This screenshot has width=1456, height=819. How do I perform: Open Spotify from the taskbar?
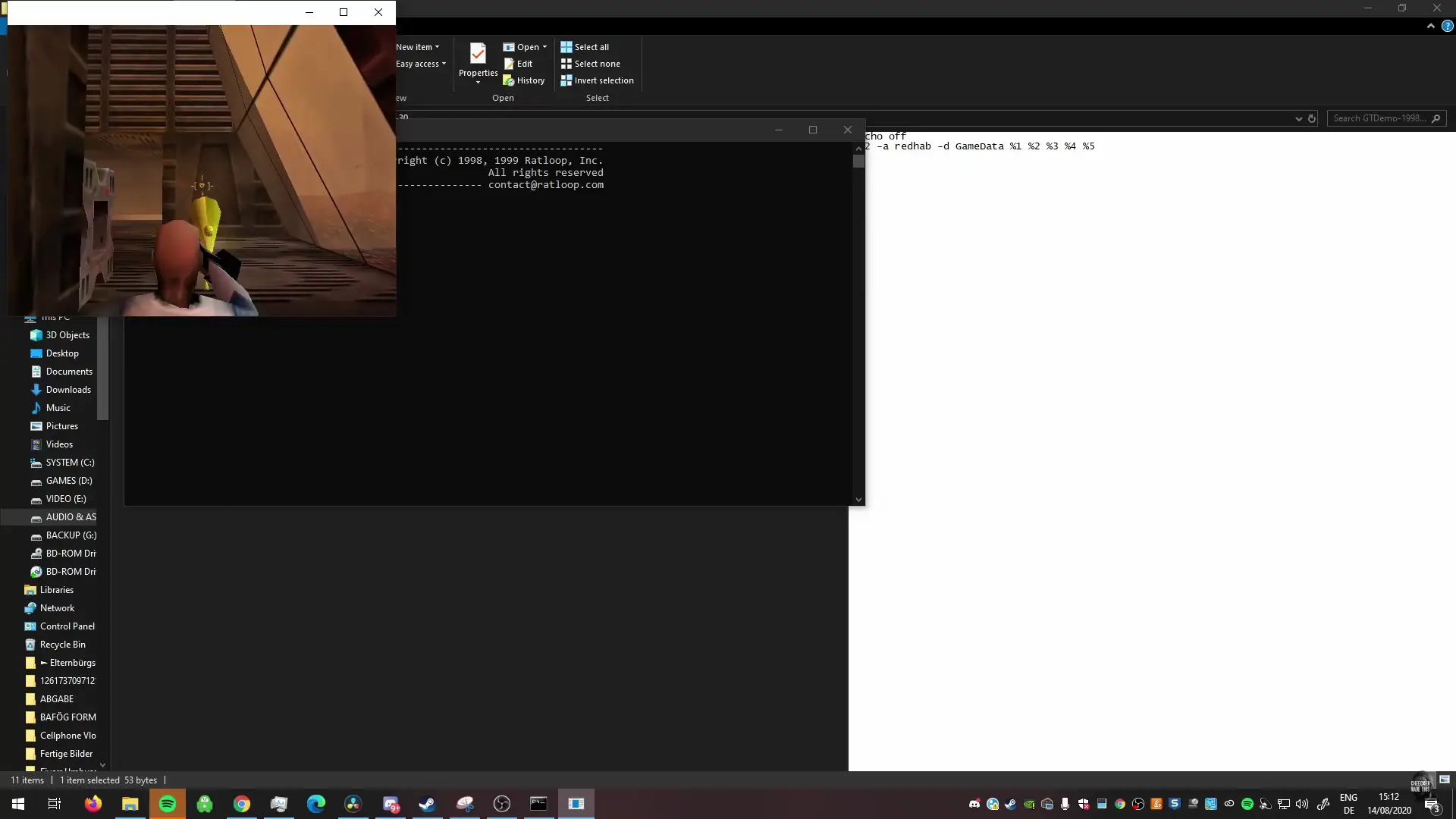pos(167,804)
